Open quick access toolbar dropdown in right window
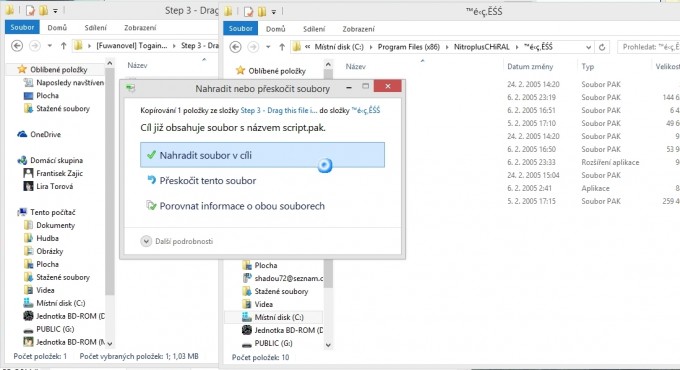This screenshot has width=680, height=370. click(x=274, y=12)
